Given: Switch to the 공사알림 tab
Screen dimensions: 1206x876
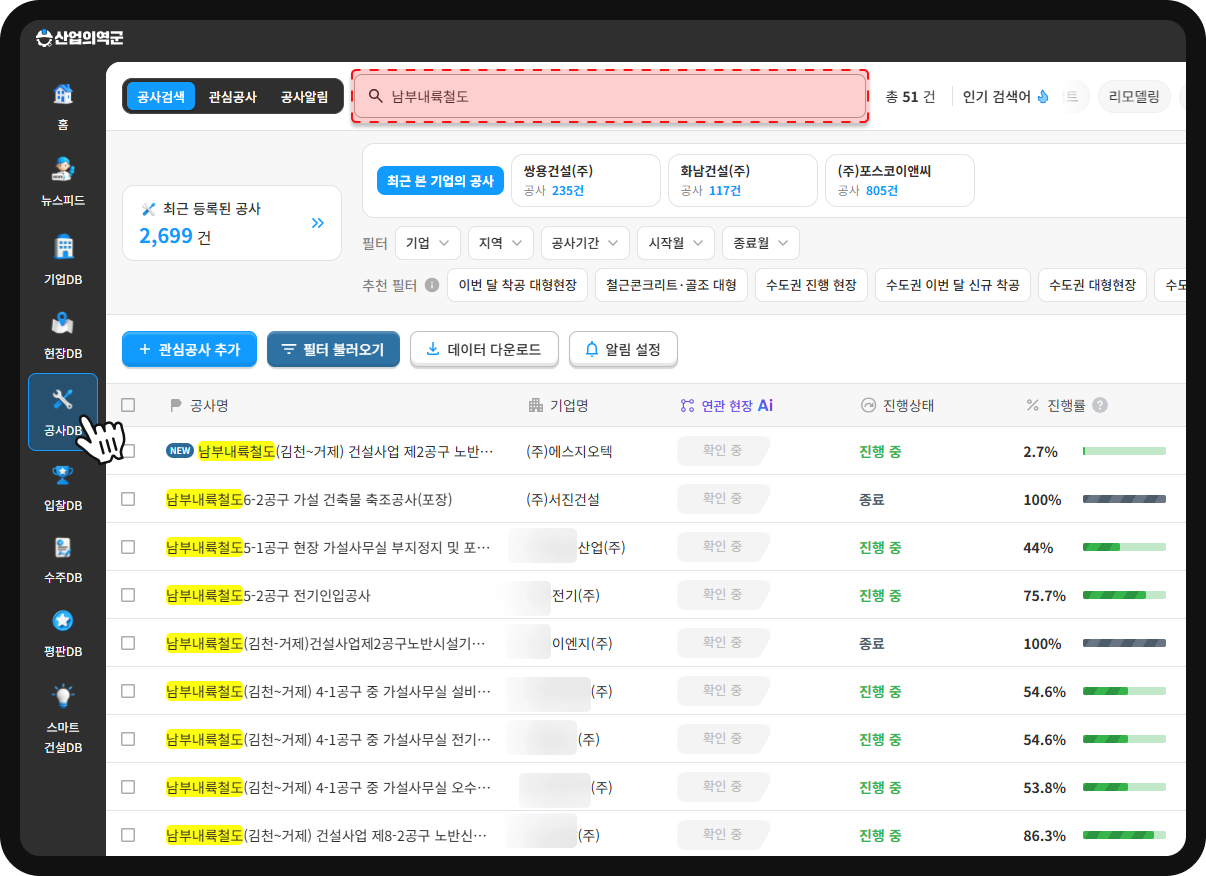Looking at the screenshot, I should point(304,97).
